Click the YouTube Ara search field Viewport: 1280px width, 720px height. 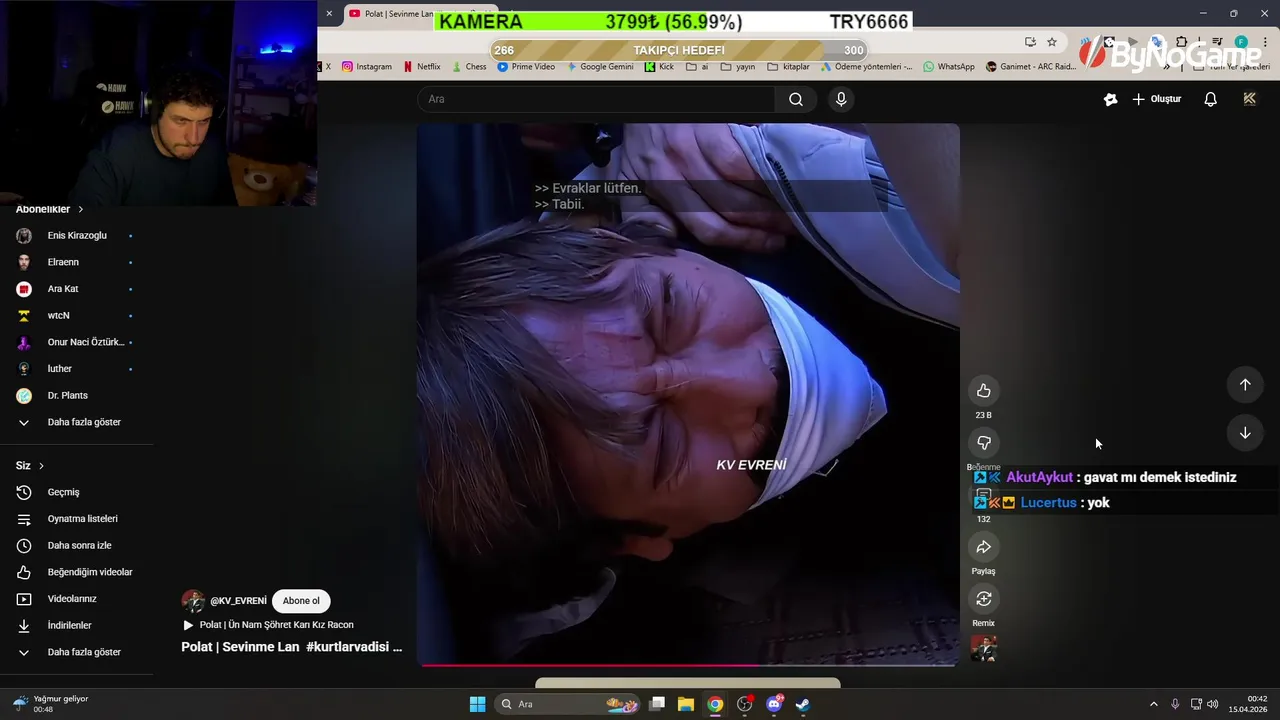[x=596, y=99]
